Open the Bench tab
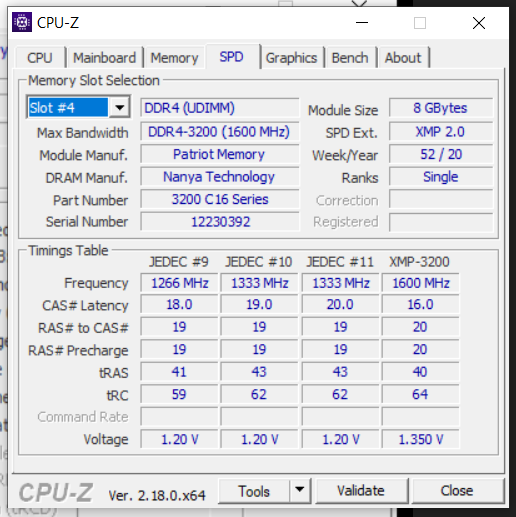 (350, 58)
